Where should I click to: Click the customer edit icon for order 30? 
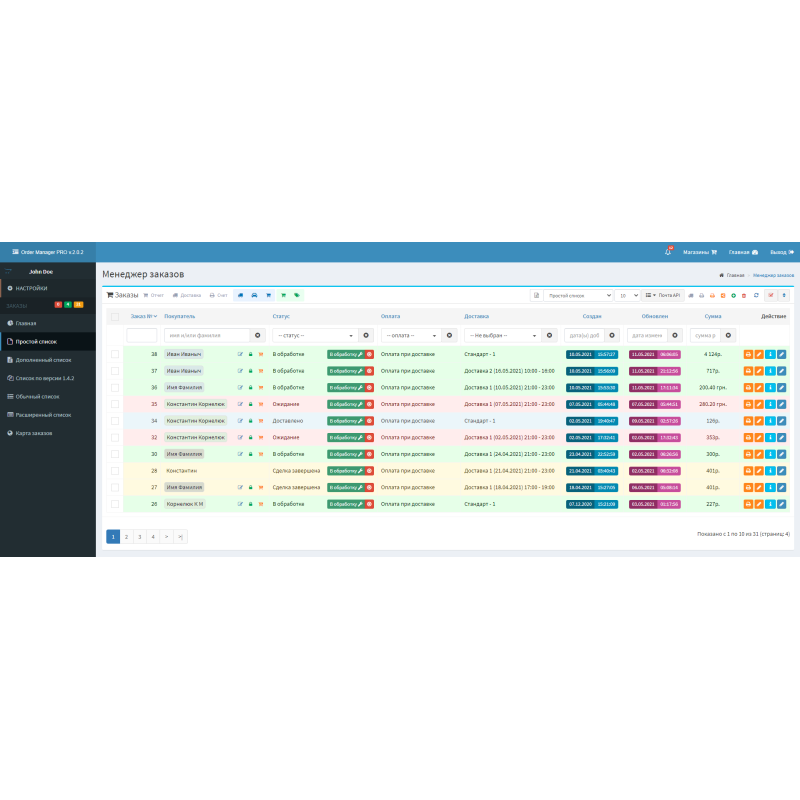tap(240, 454)
